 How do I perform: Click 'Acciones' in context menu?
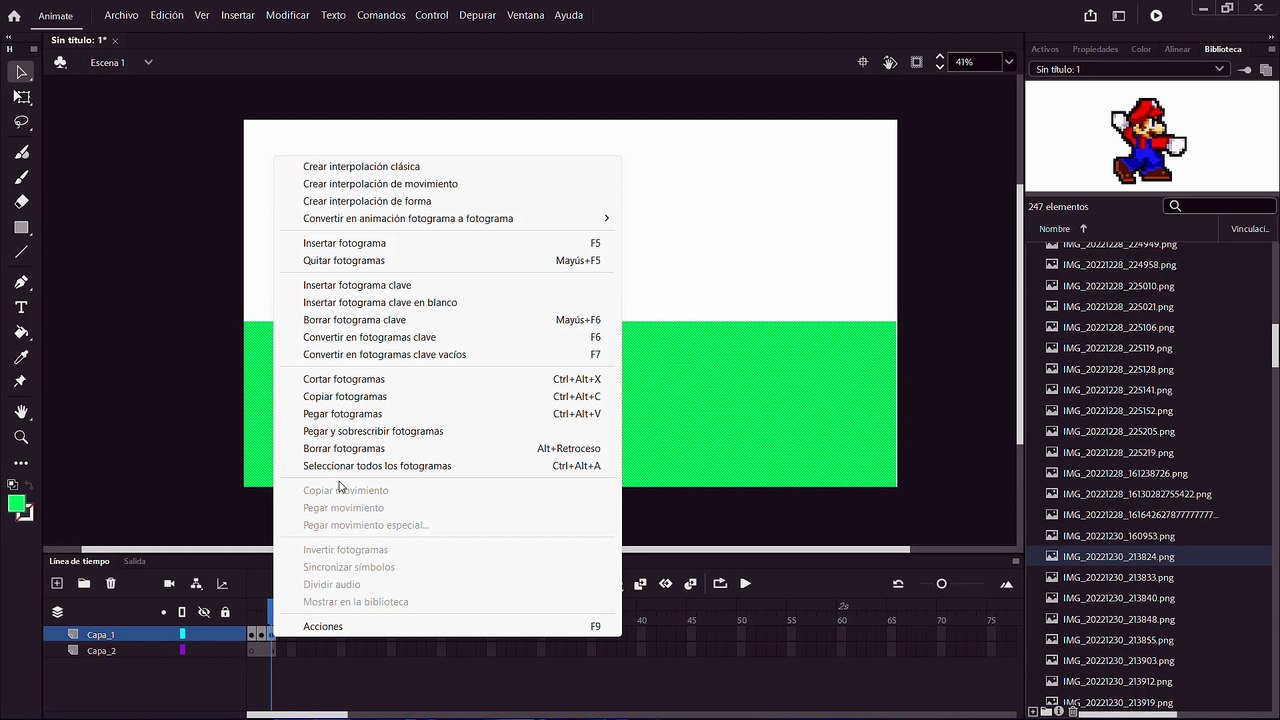pos(323,626)
